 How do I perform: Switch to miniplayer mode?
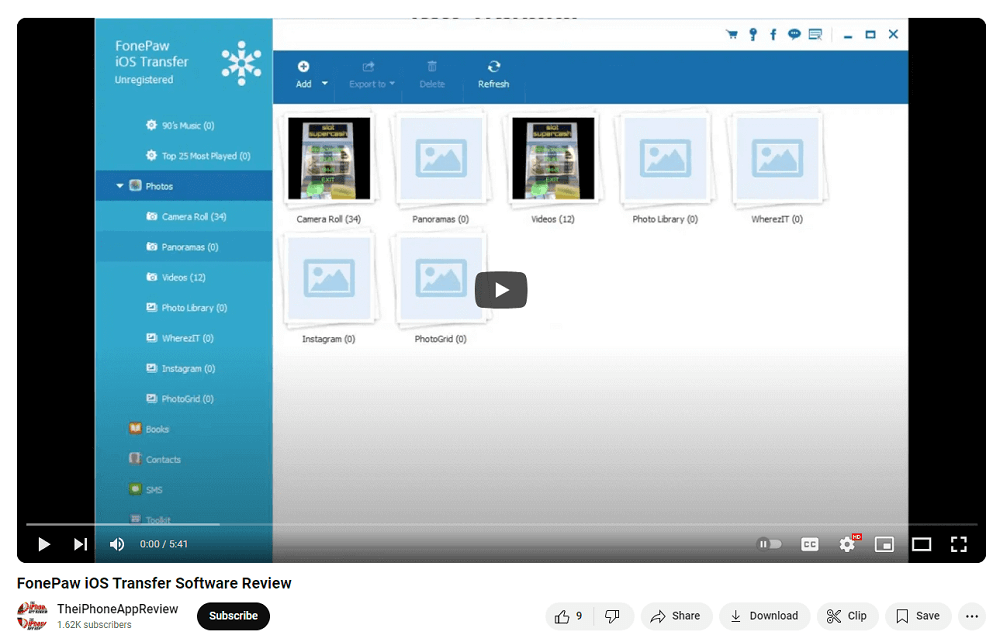(x=884, y=544)
